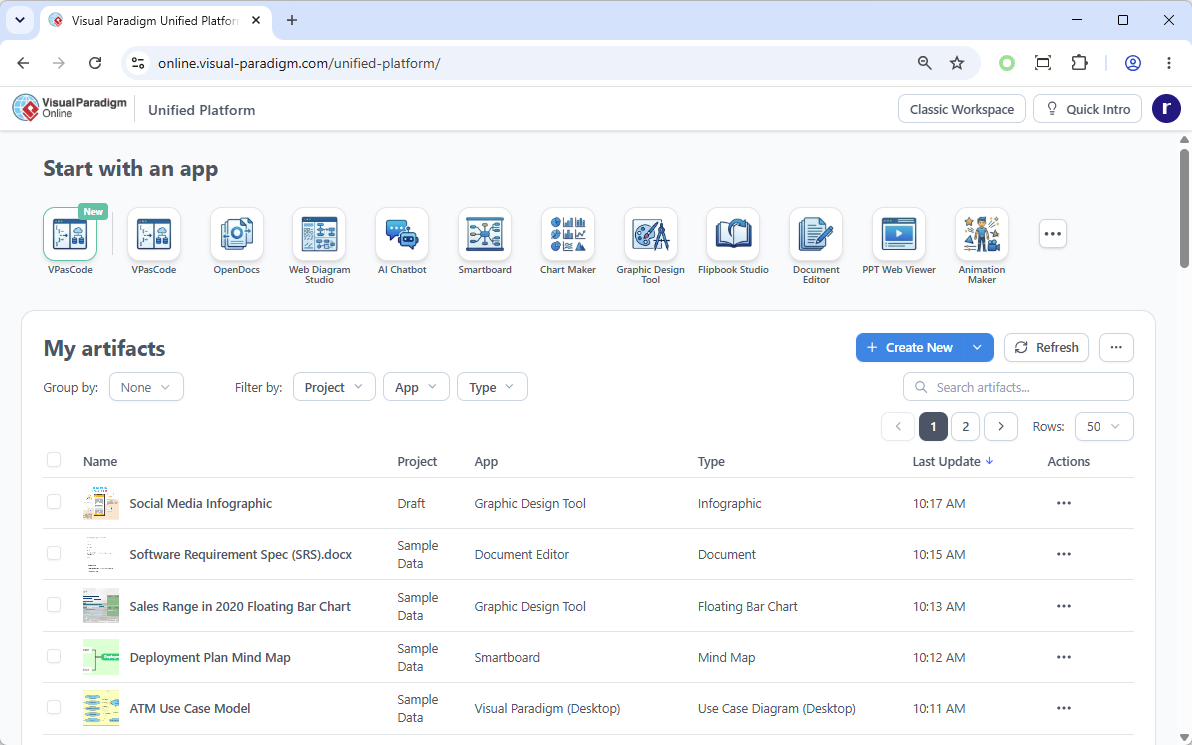Open actions menu for Sales Range Floating Bar Chart
Viewport: 1192px width, 745px height.
click(x=1064, y=606)
